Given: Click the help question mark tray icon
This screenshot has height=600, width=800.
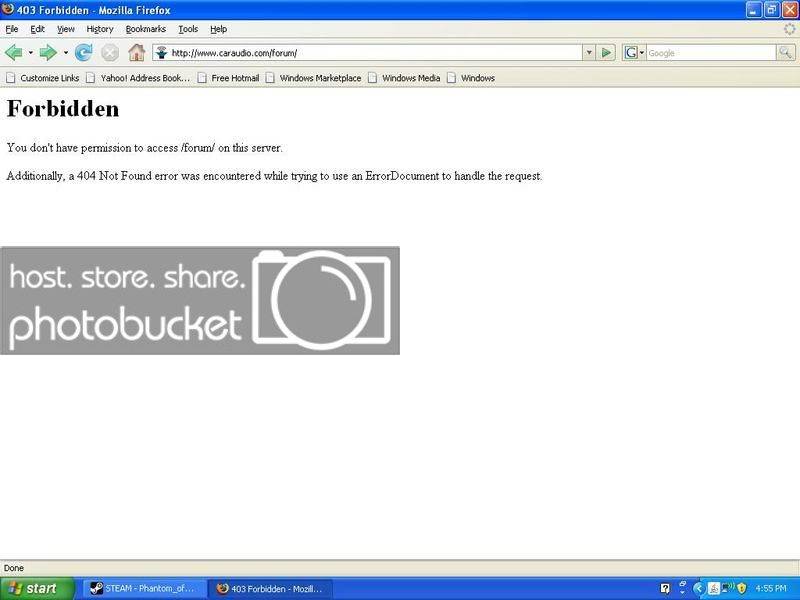Looking at the screenshot, I should [x=665, y=588].
